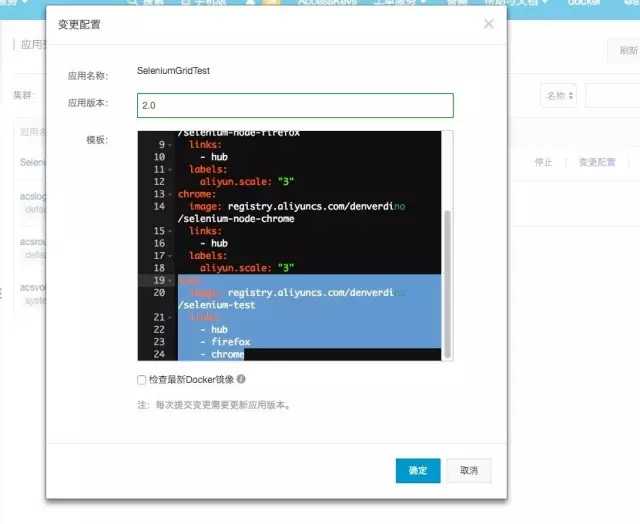Open the 名称 dropdown in background page
Viewport: 640px width, 524px height.
tap(559, 96)
